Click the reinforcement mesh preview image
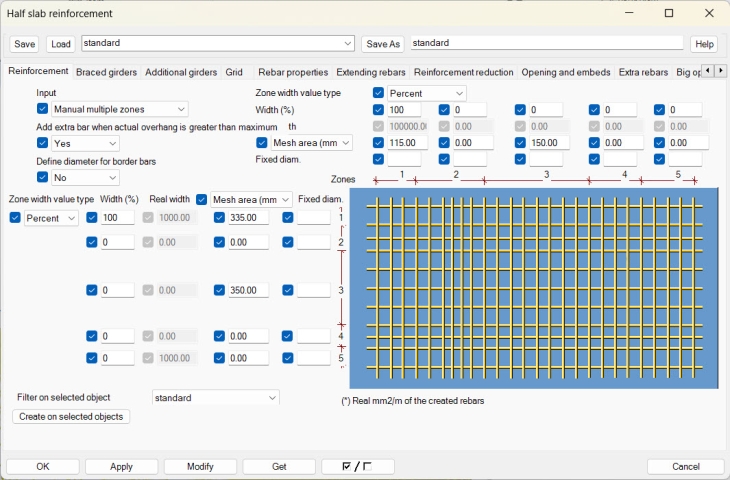This screenshot has width=730, height=480. click(x=534, y=287)
